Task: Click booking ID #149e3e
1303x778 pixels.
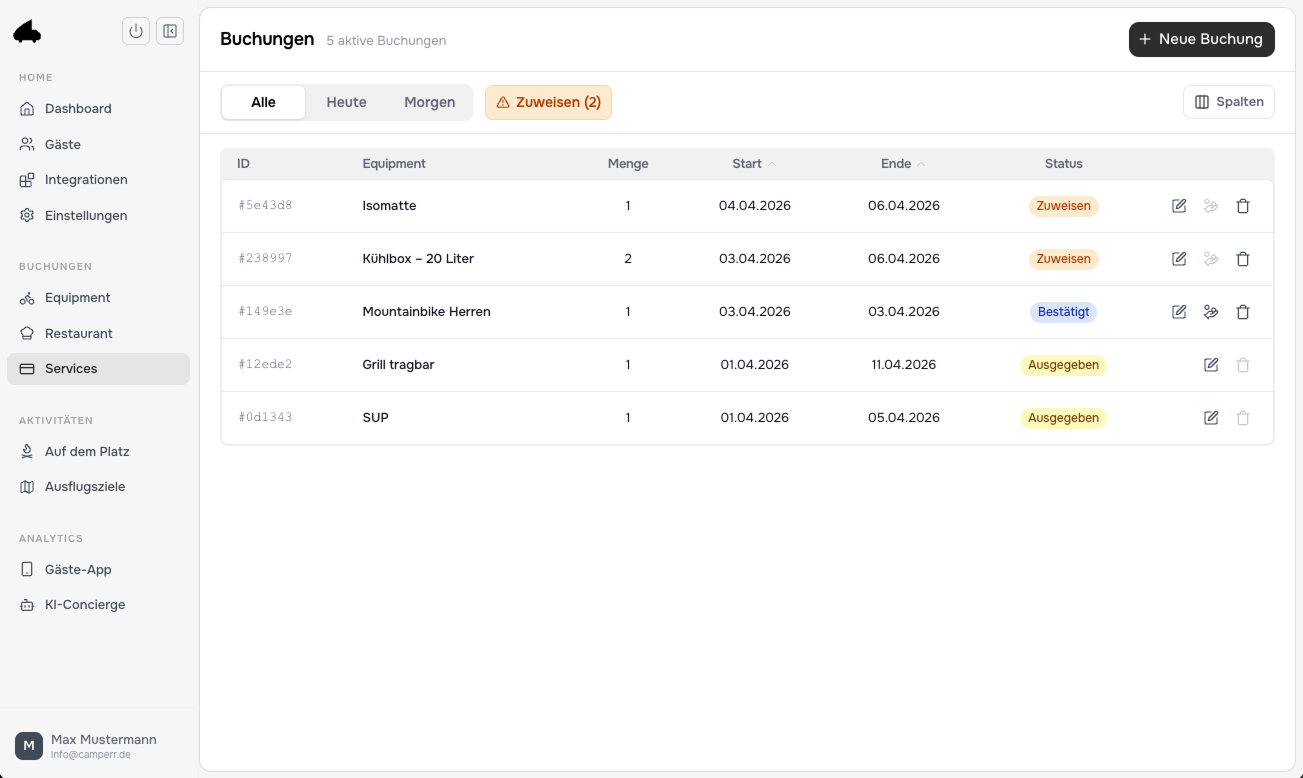Action: tap(265, 312)
